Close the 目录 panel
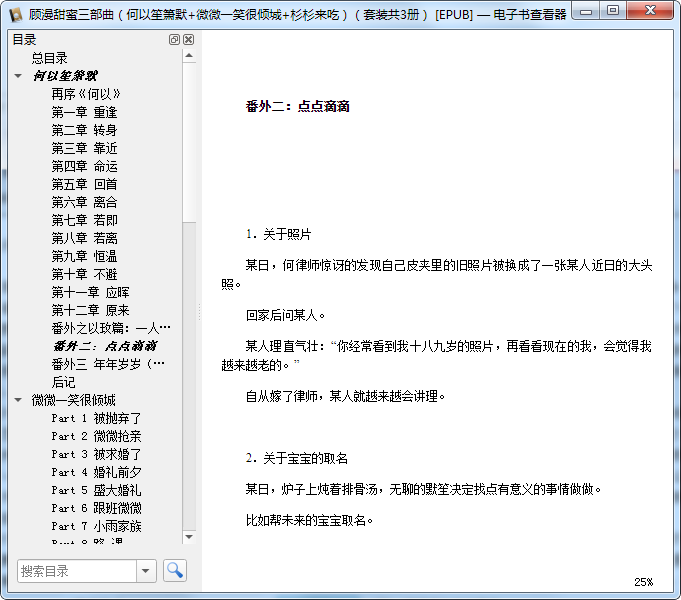The image size is (681, 600). (x=188, y=40)
